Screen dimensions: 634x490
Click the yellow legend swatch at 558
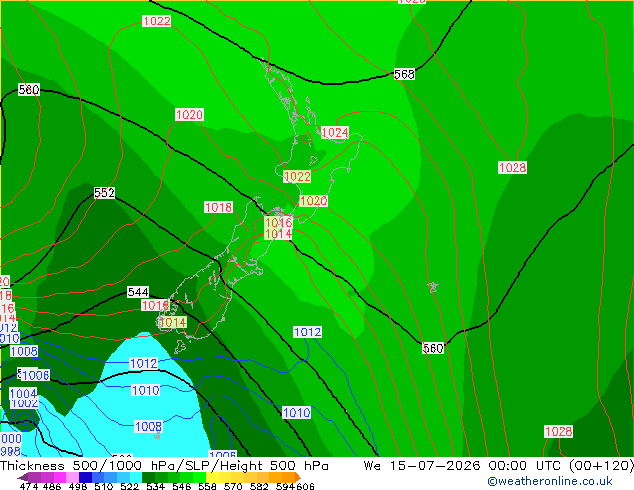(212, 477)
